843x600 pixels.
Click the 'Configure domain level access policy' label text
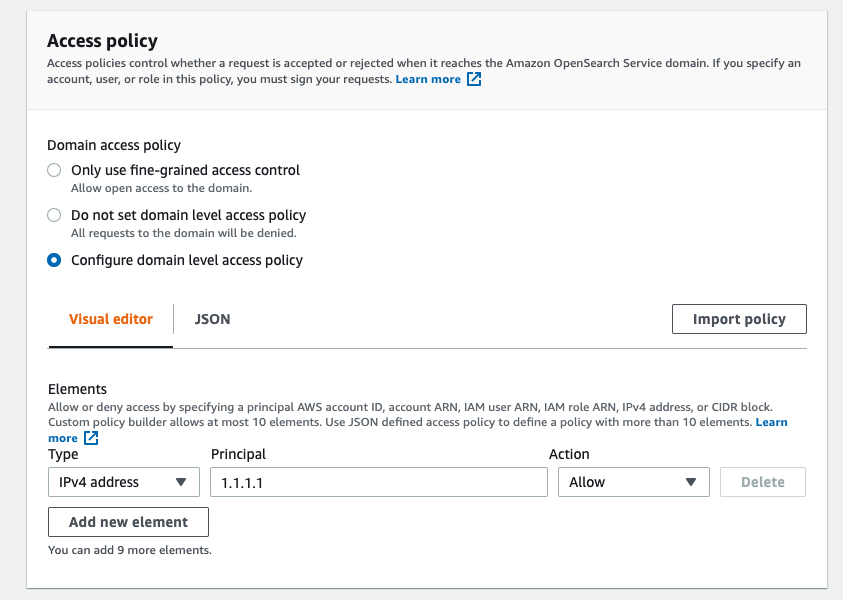[187, 260]
